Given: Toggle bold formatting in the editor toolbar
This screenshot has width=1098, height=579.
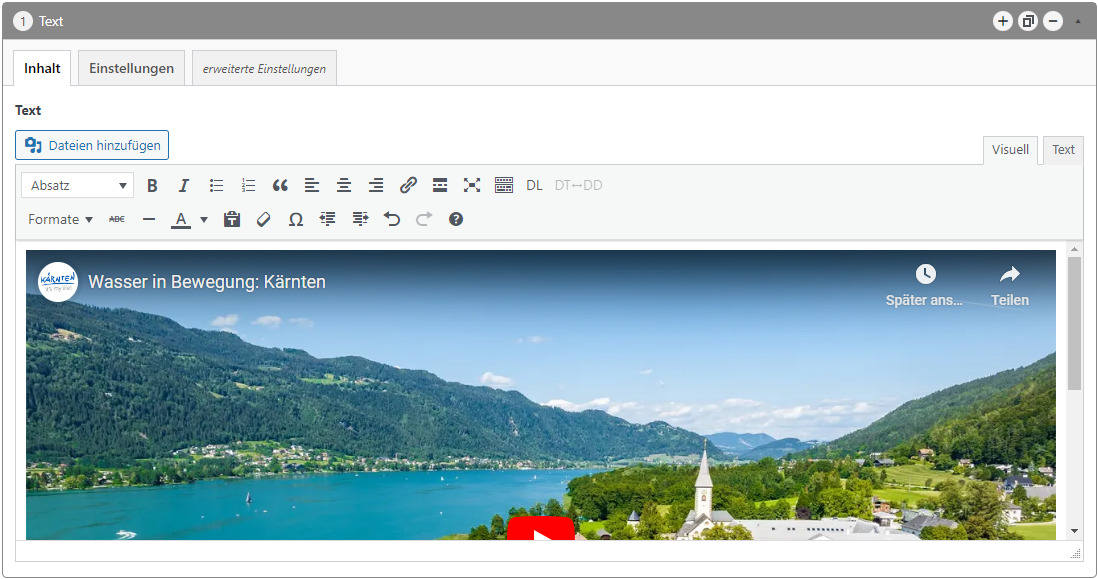Looking at the screenshot, I should click(153, 185).
